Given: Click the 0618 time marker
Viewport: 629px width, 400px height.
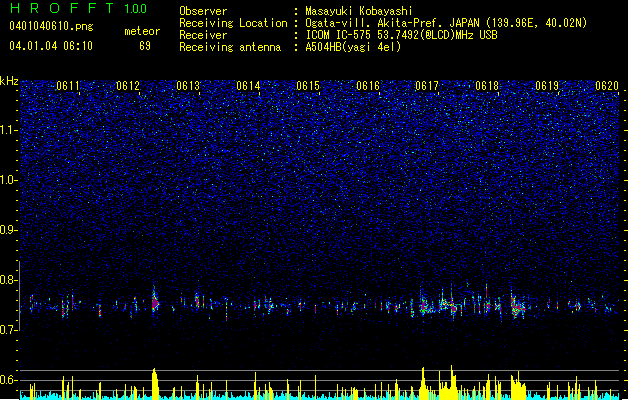Looking at the screenshot, I should pyautogui.click(x=487, y=86).
